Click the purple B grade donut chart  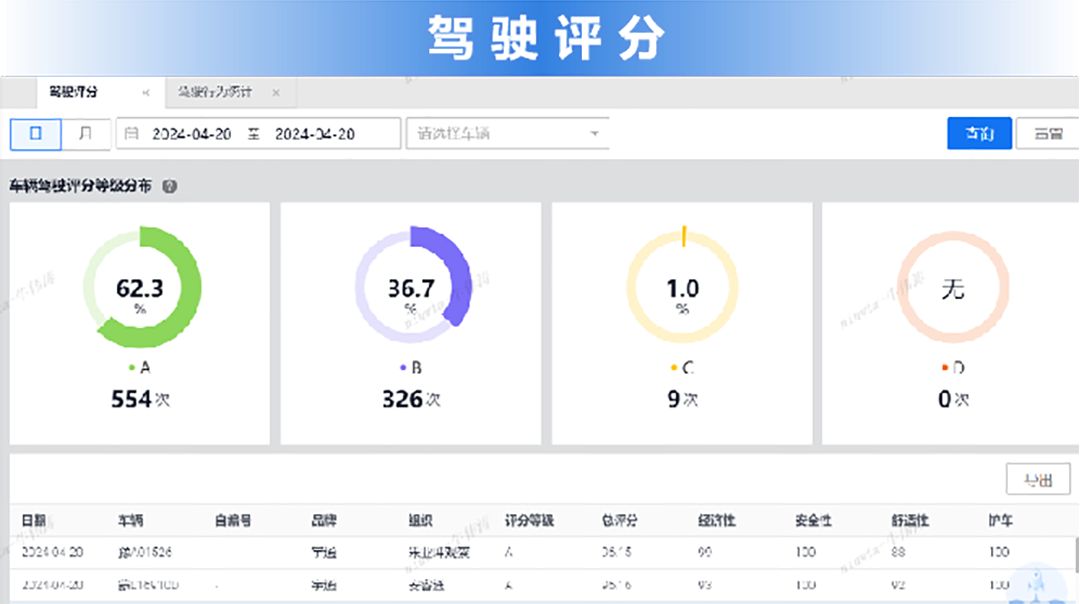point(412,285)
